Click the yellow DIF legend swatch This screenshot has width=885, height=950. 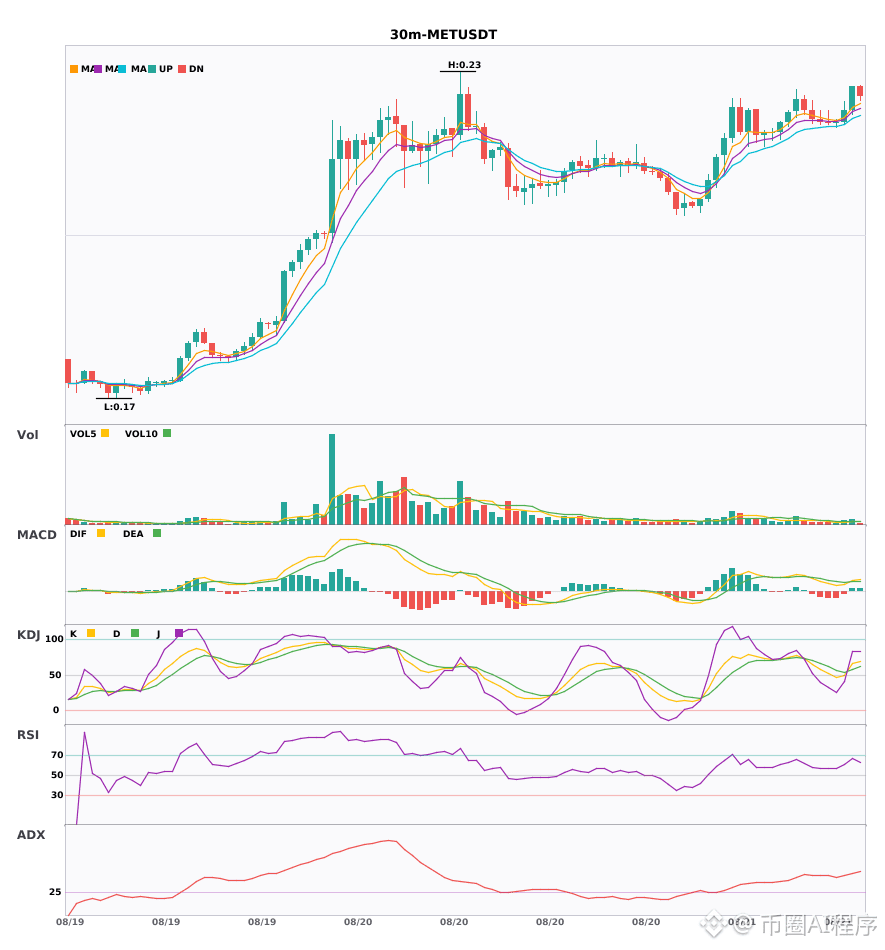[101, 533]
